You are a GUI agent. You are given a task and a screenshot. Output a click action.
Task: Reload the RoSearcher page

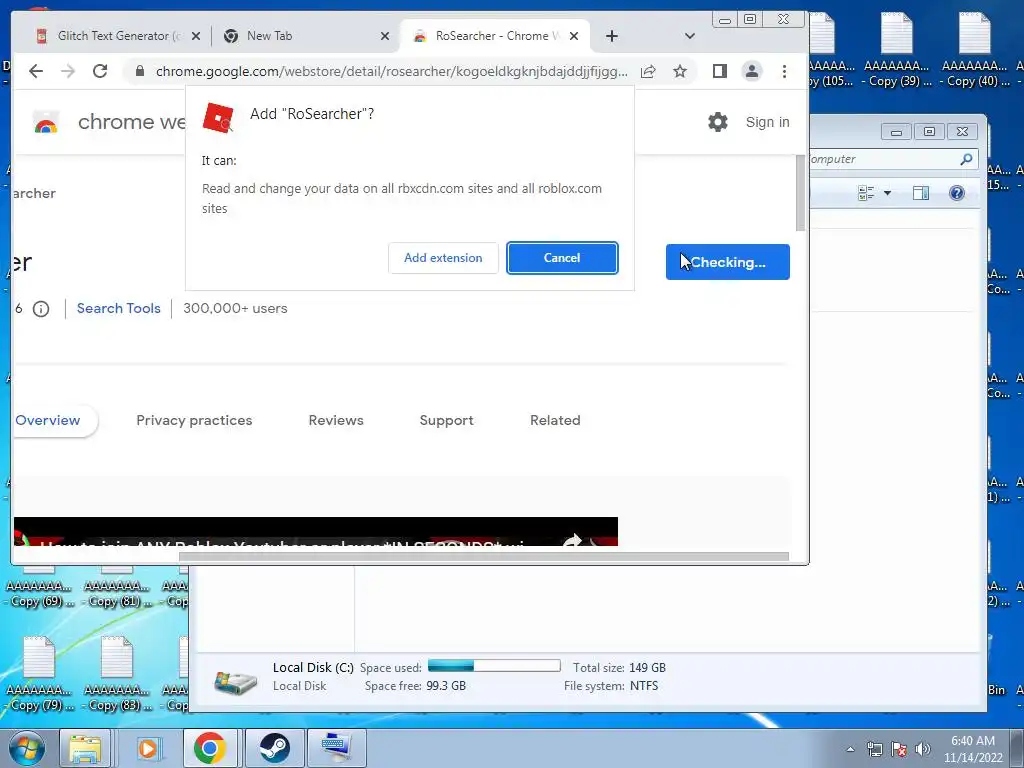pyautogui.click(x=99, y=71)
